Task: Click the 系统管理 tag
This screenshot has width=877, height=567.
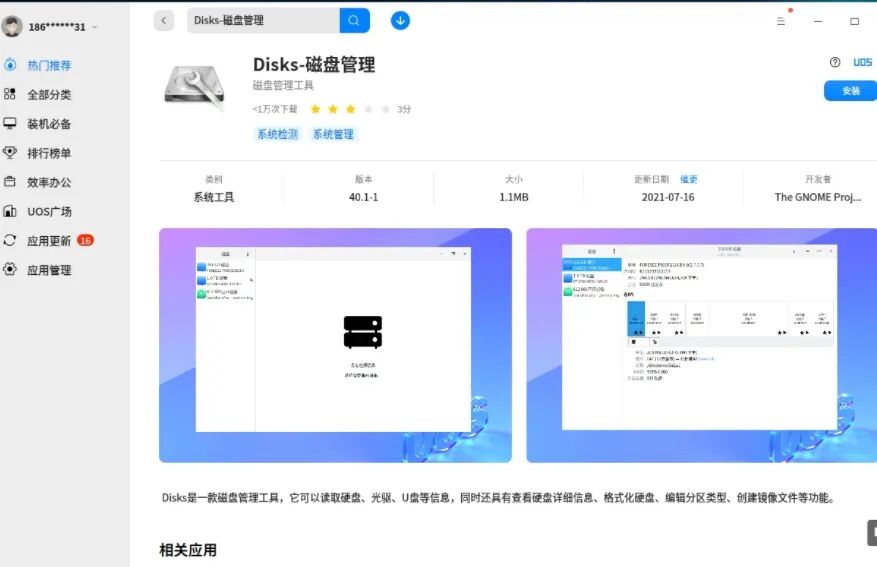Action: click(x=333, y=134)
